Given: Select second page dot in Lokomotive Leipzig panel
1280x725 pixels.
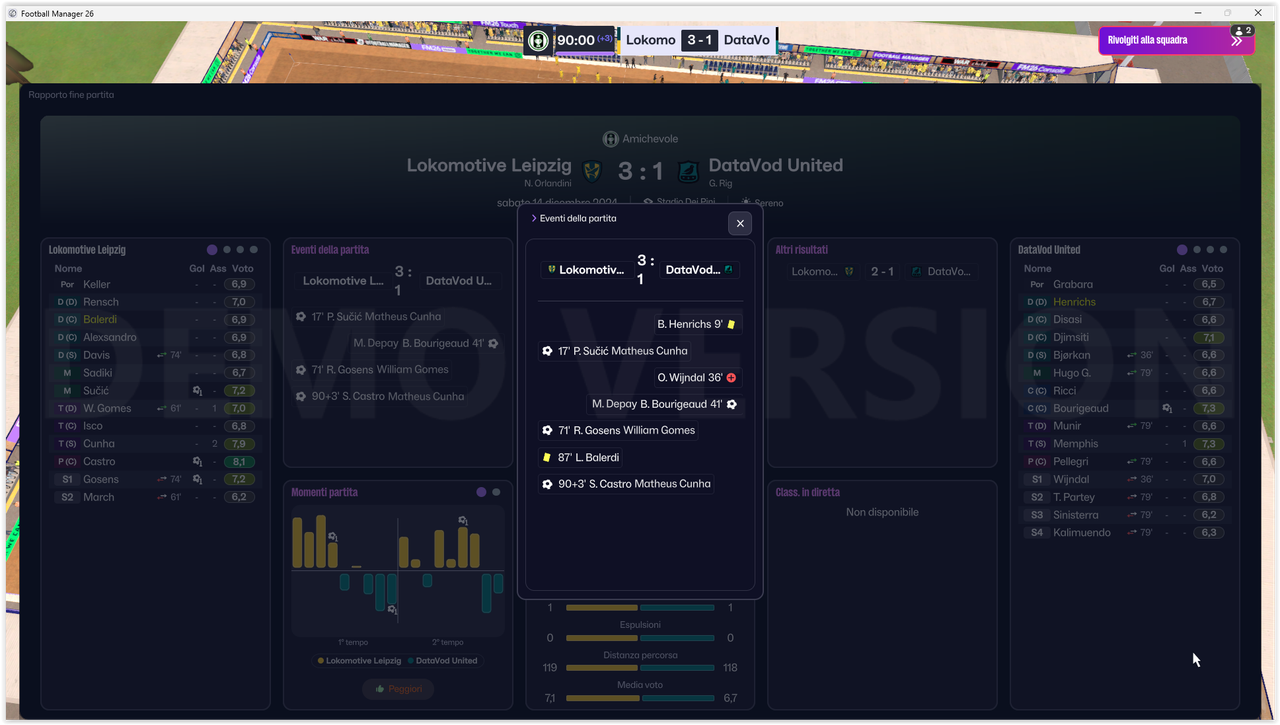Looking at the screenshot, I should (227, 250).
